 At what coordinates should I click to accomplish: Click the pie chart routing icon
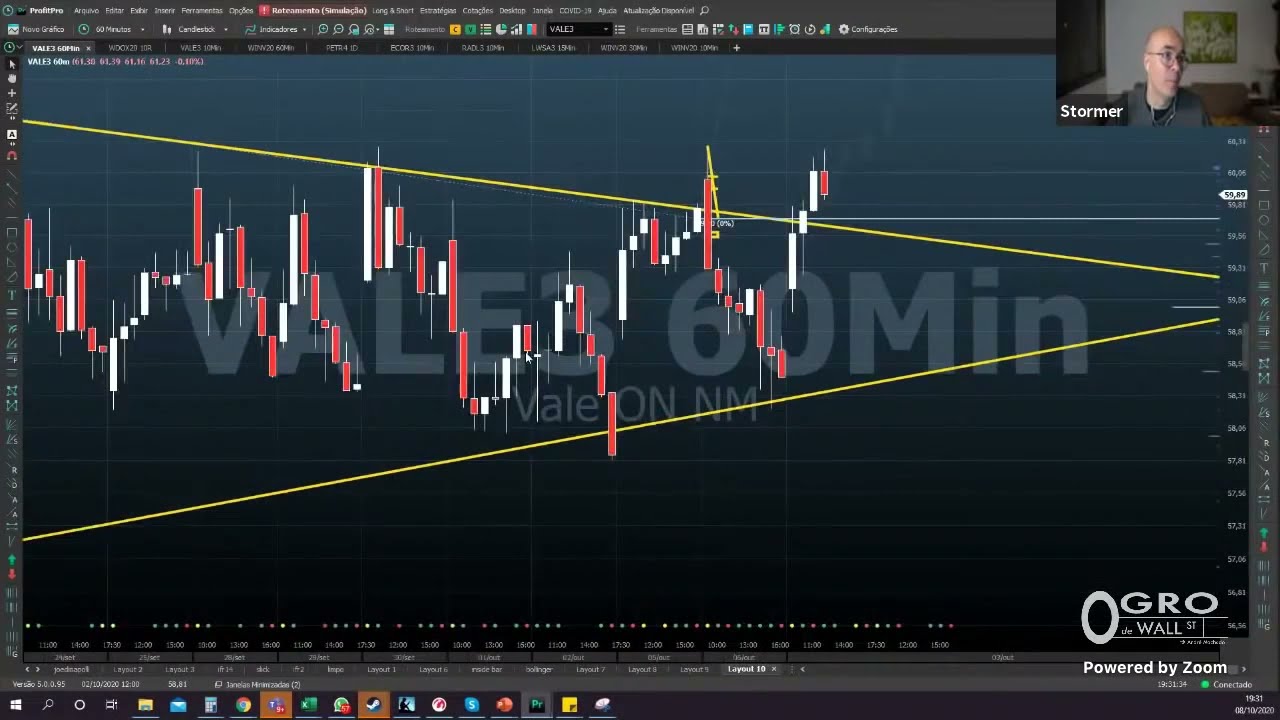(502, 29)
